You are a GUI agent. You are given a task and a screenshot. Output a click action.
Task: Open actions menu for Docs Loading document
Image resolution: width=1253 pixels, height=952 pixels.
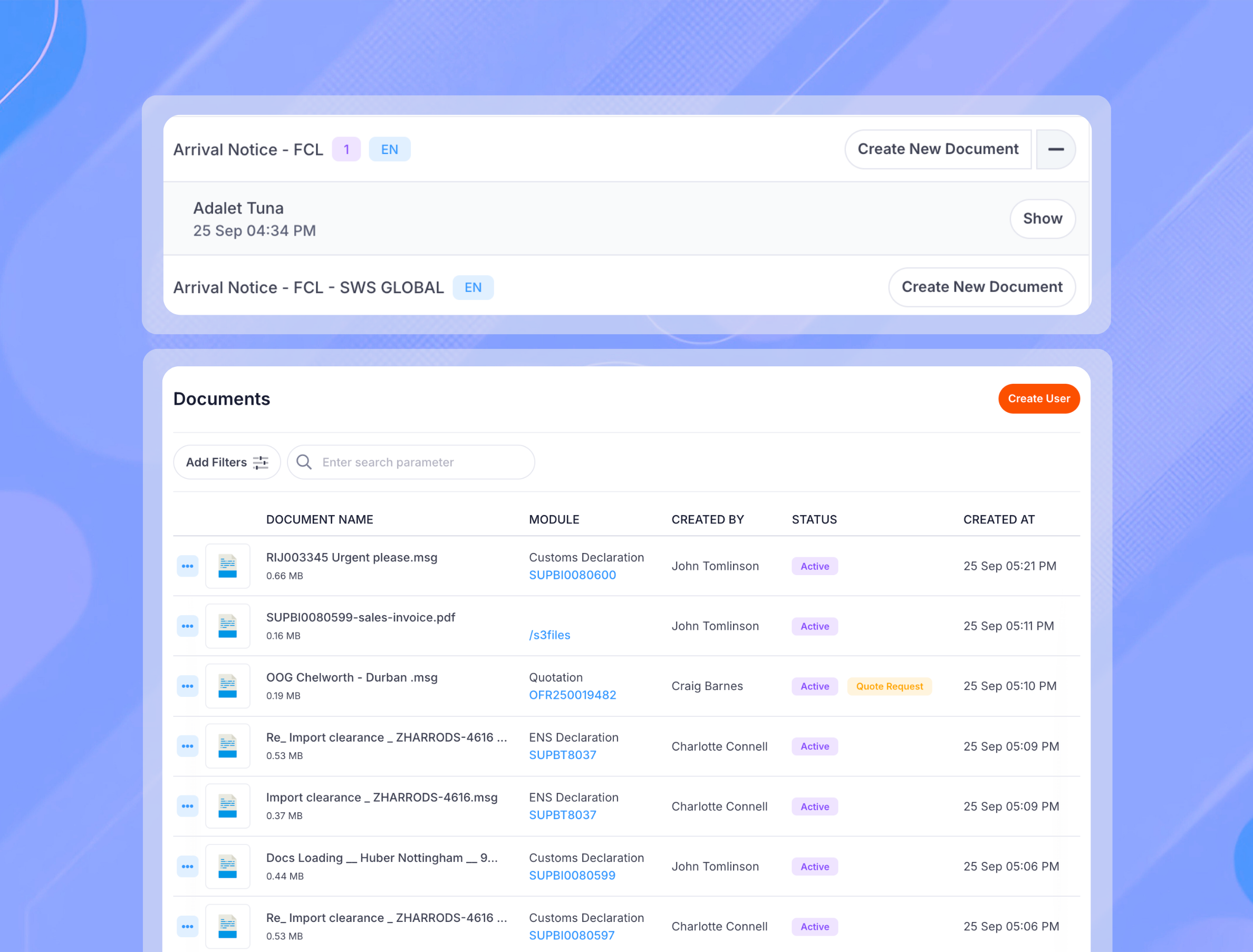187,866
